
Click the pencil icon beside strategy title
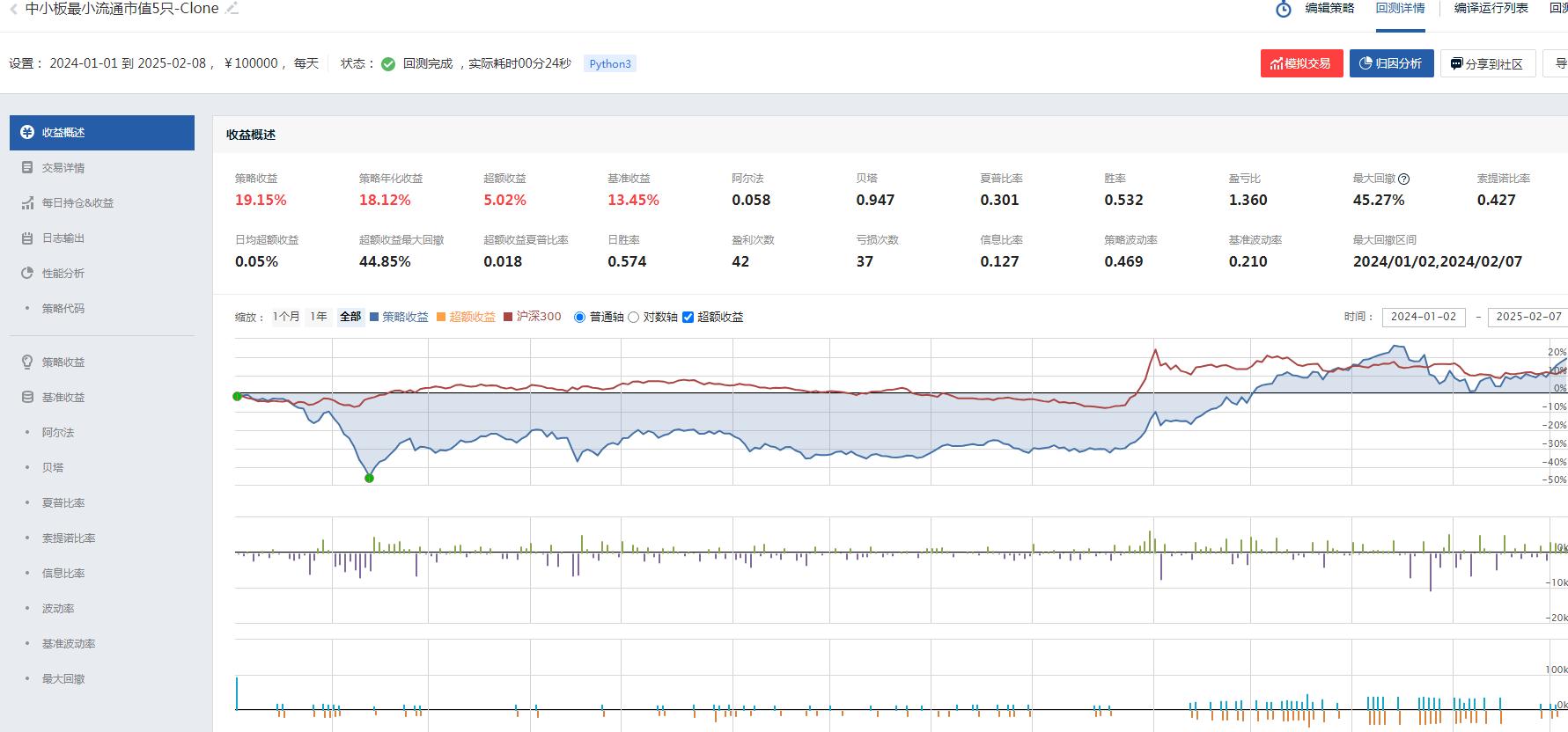(232, 9)
